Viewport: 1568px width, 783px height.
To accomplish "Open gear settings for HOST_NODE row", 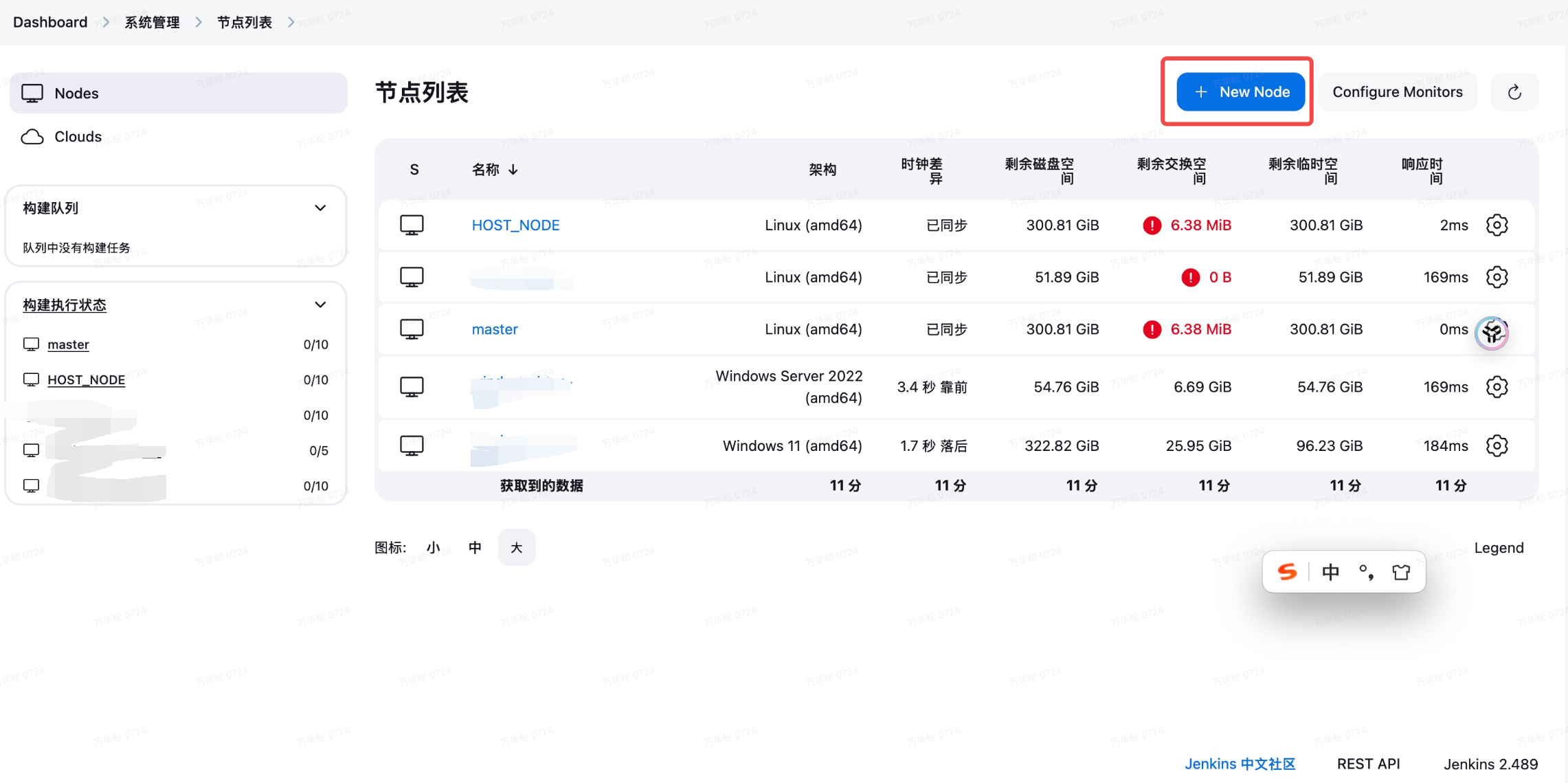I will (x=1497, y=225).
